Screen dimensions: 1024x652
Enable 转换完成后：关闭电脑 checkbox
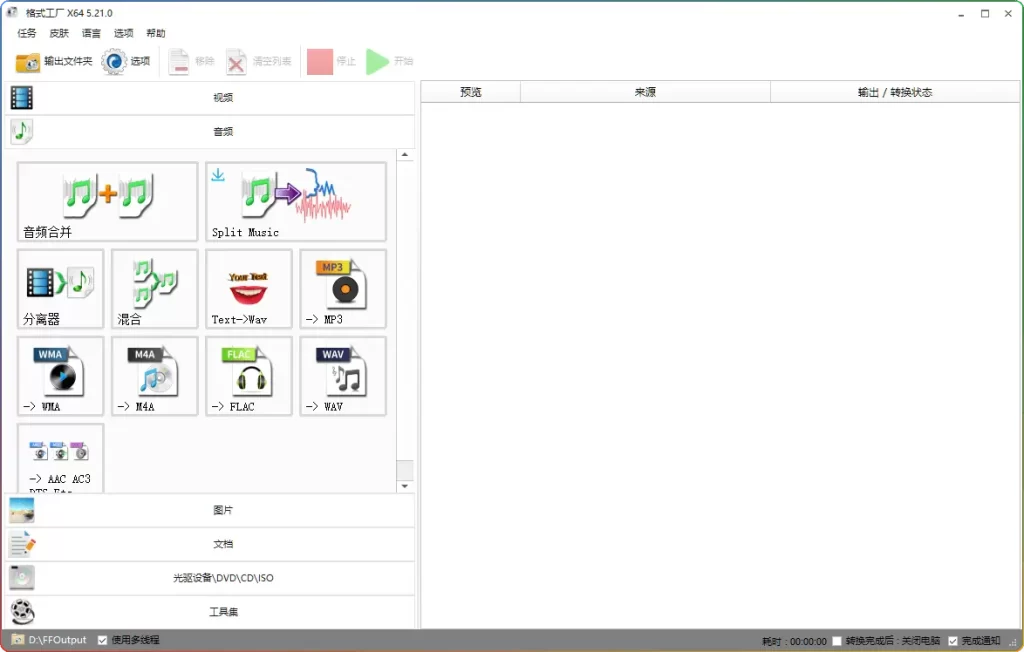point(837,642)
